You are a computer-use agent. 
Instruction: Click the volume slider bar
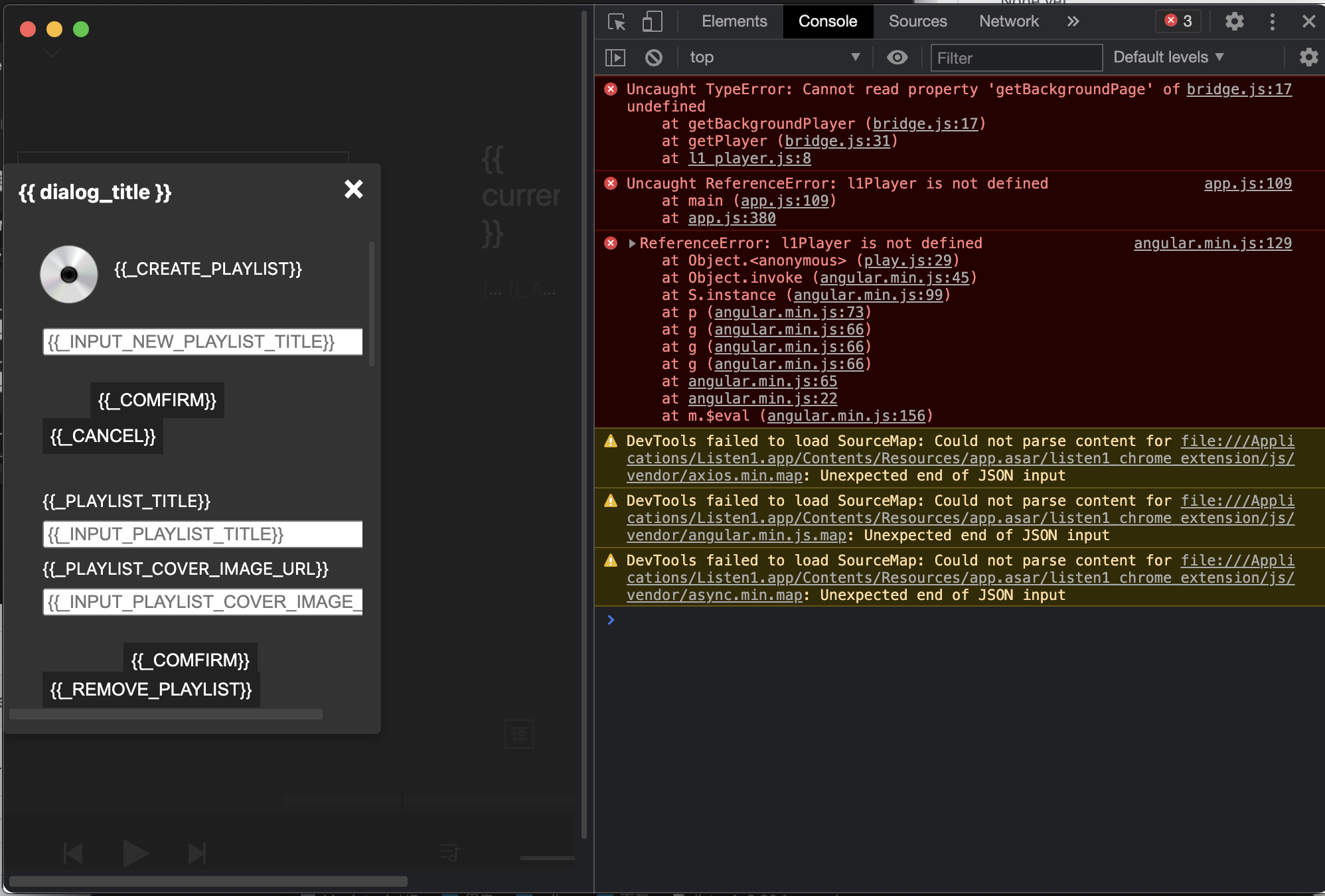(x=547, y=858)
